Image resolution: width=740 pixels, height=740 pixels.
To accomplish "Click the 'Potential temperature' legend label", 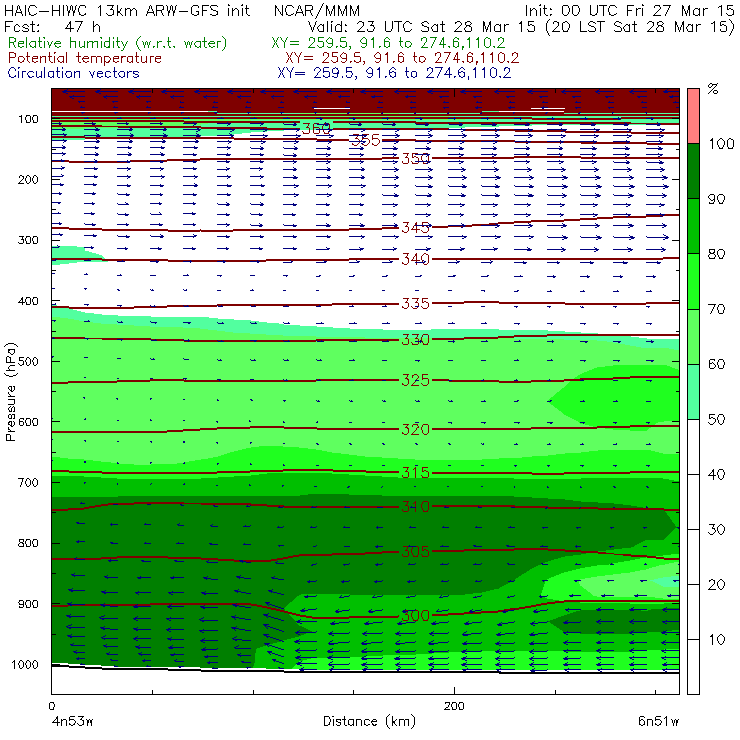I will (x=85, y=58).
